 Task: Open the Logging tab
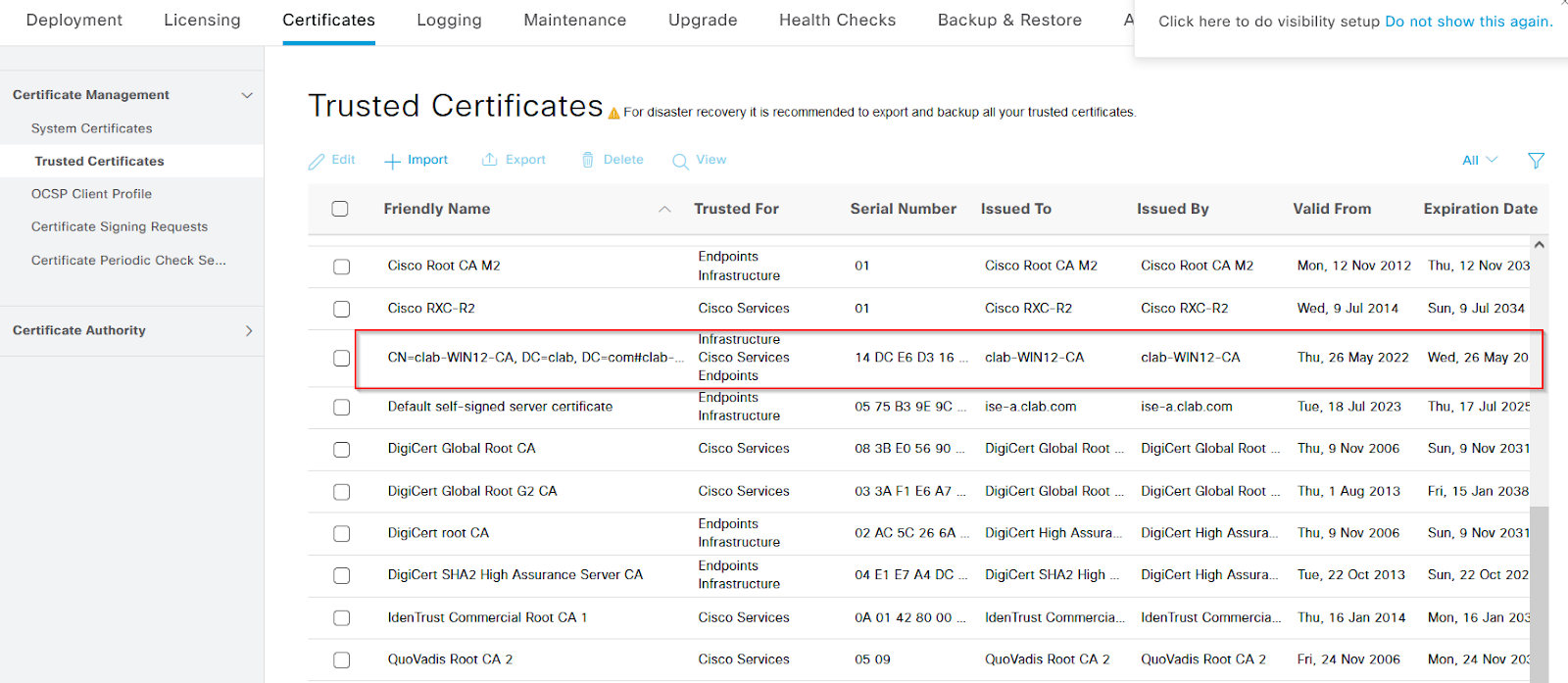(x=449, y=20)
